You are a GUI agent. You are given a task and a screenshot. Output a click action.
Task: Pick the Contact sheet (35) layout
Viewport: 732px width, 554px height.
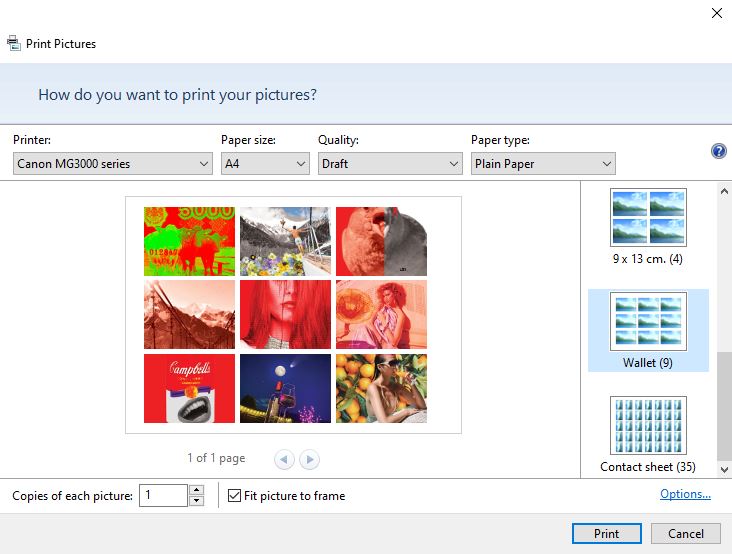coord(647,434)
